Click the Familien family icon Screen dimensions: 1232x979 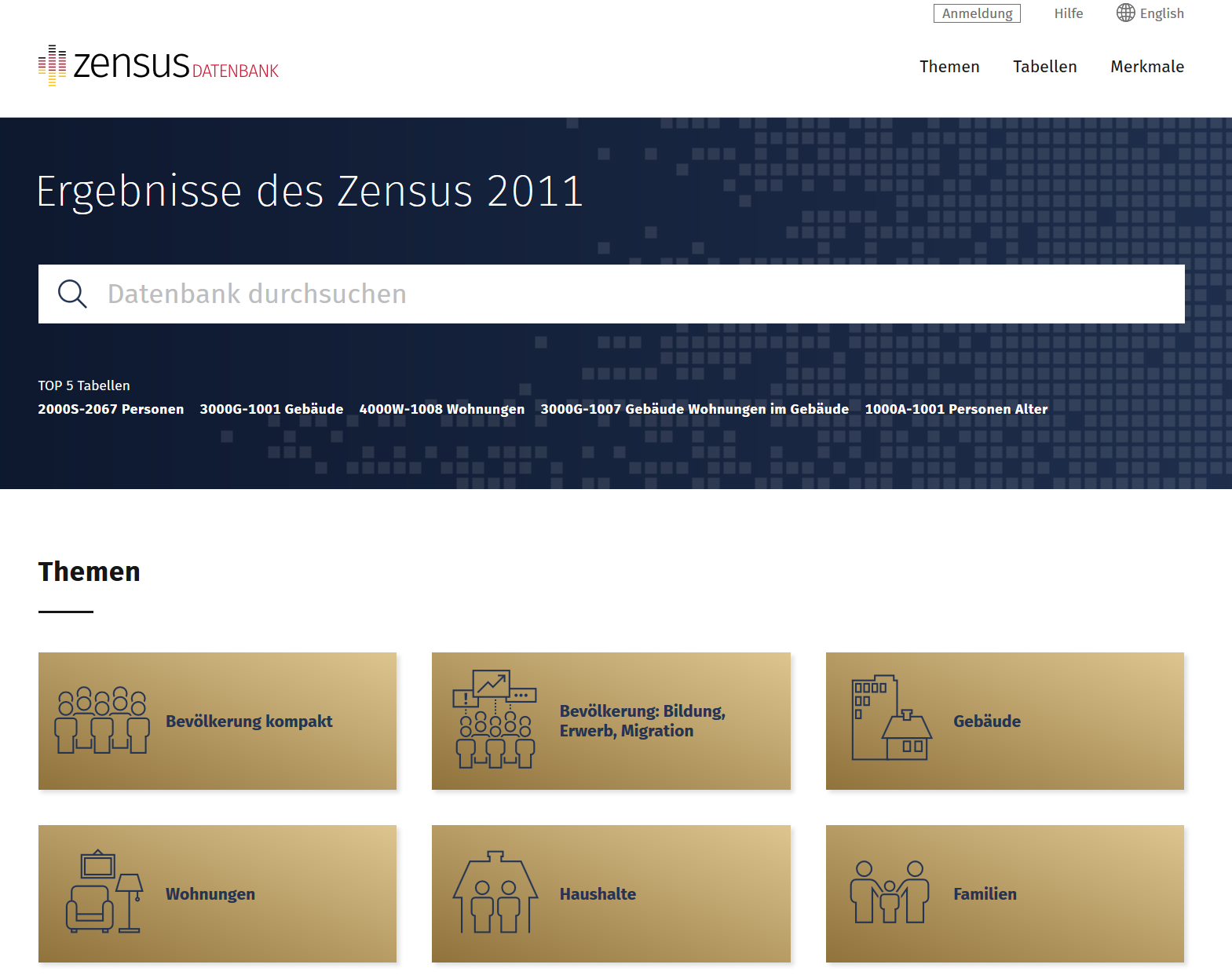coord(889,892)
